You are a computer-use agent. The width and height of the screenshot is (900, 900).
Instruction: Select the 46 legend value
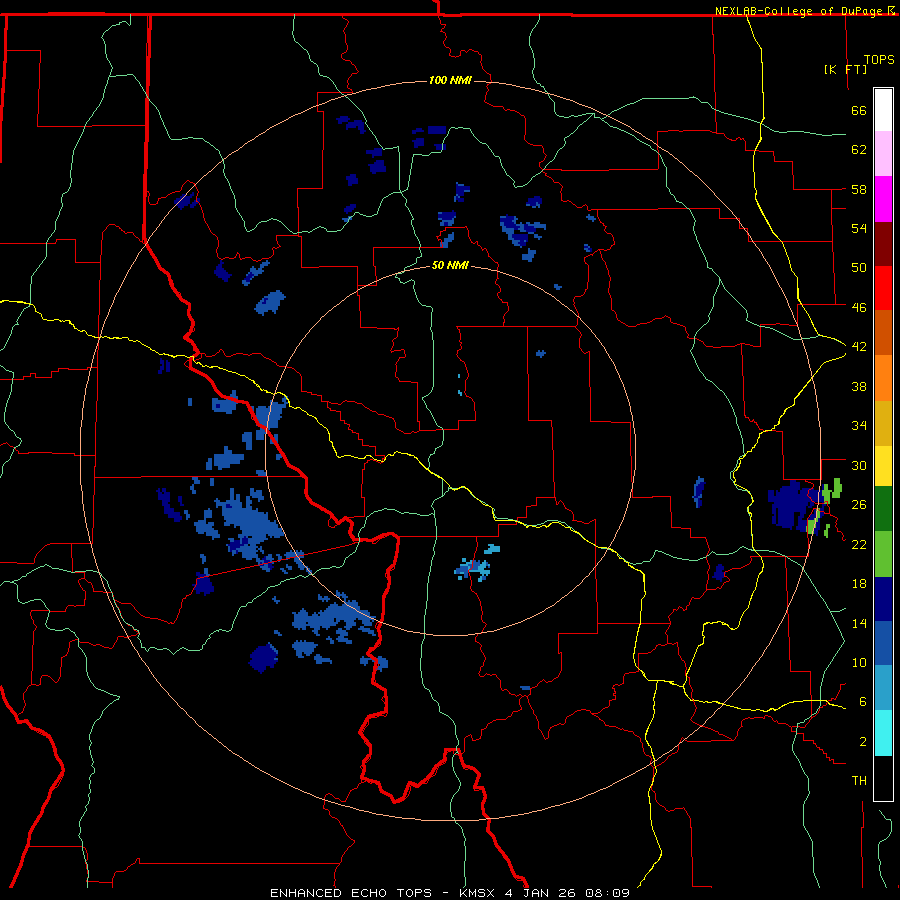coord(859,307)
